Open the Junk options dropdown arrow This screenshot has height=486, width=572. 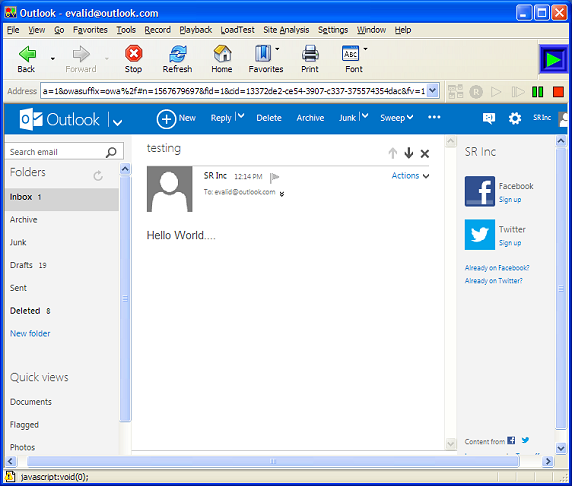(x=364, y=116)
